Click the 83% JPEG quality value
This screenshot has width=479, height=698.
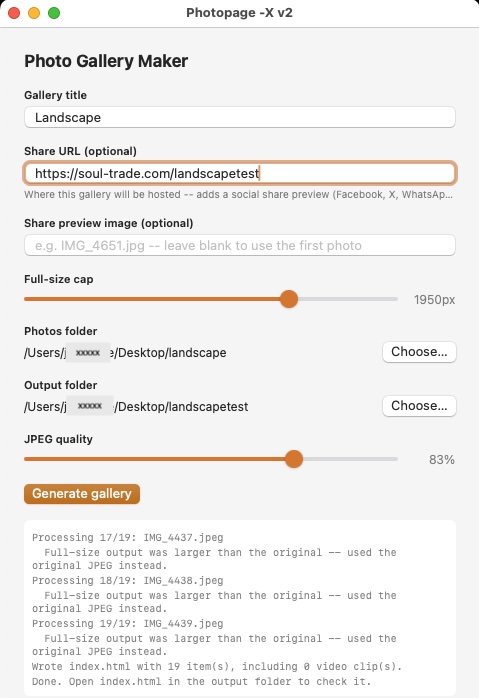[x=442, y=459]
